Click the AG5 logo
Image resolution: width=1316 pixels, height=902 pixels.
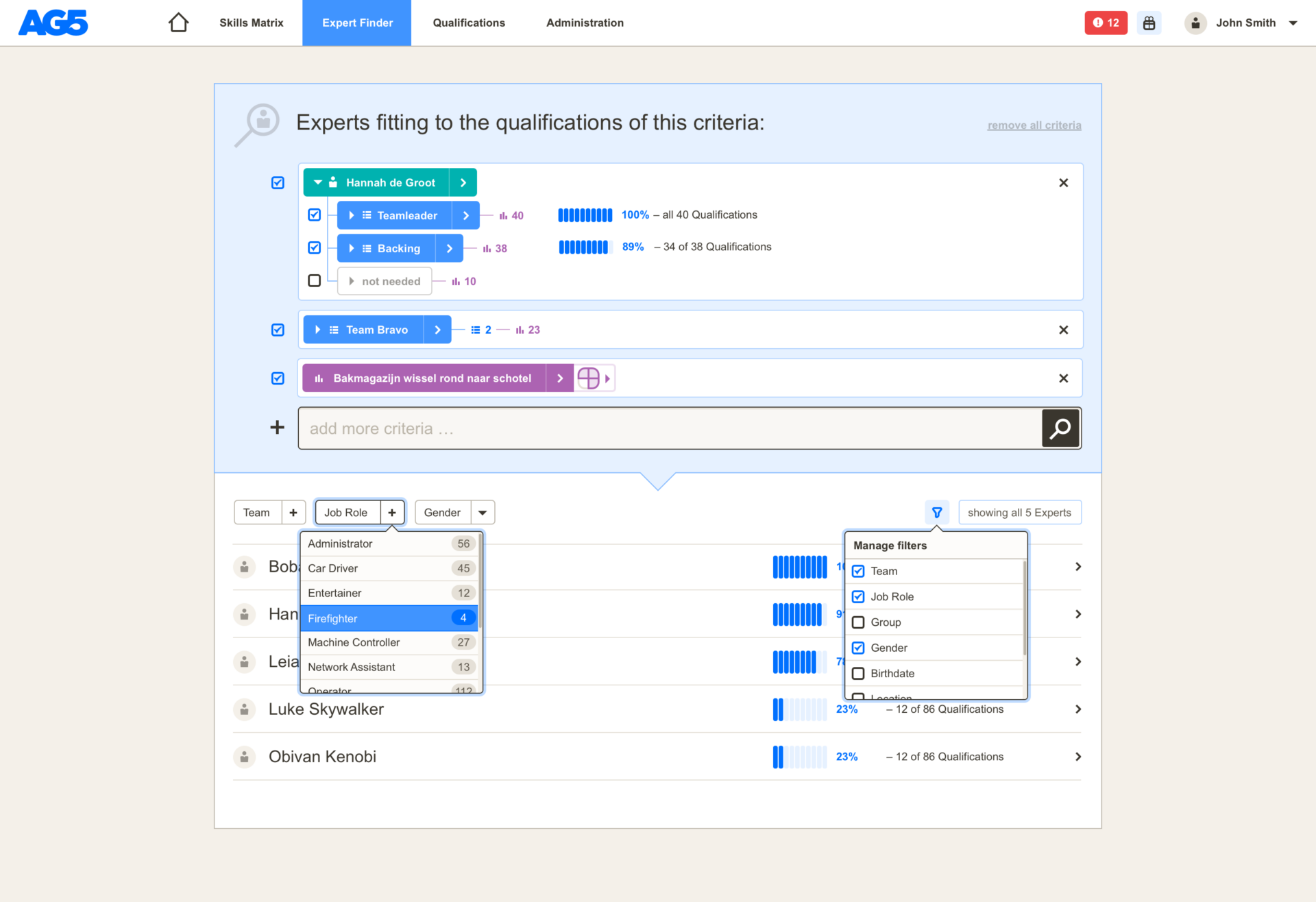53,23
